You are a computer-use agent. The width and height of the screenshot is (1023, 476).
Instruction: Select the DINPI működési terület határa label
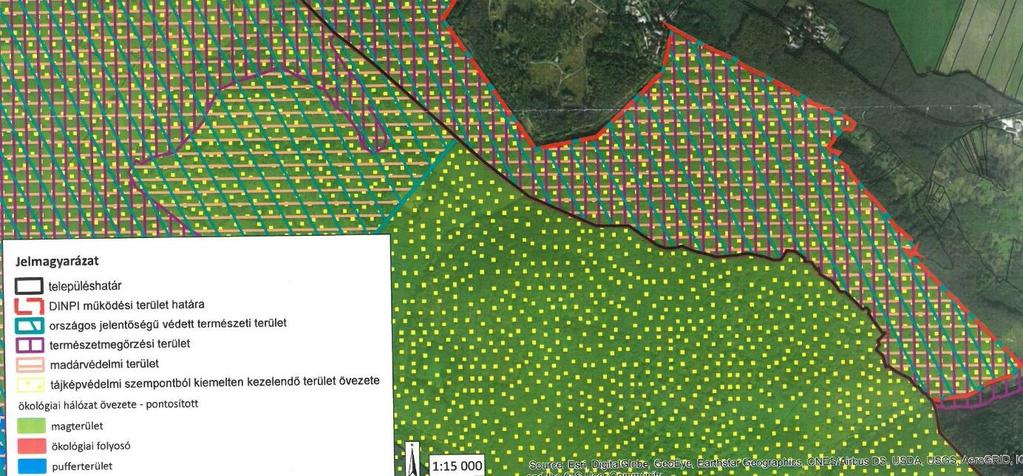click(130, 305)
